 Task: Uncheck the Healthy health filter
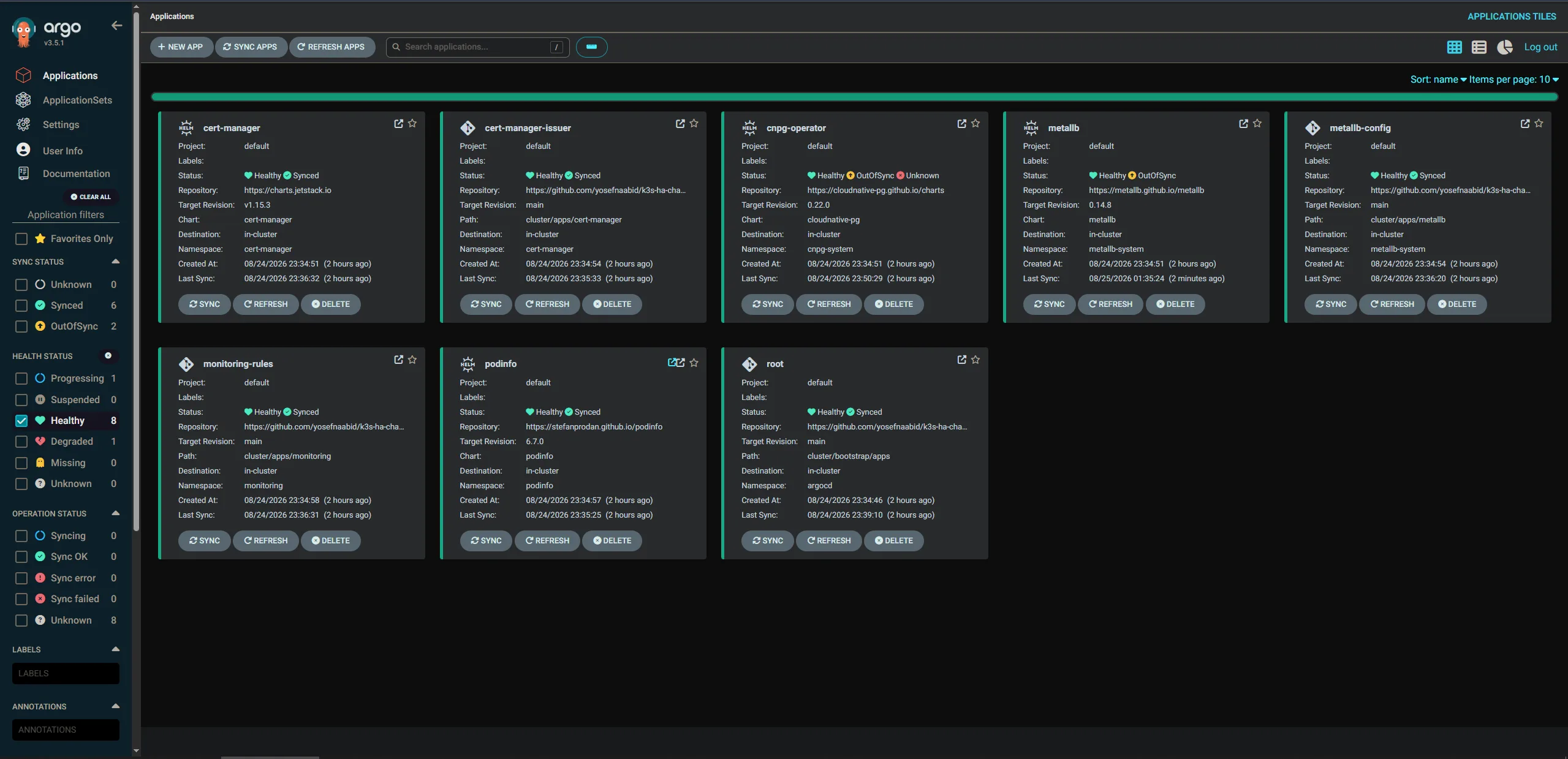click(x=21, y=421)
